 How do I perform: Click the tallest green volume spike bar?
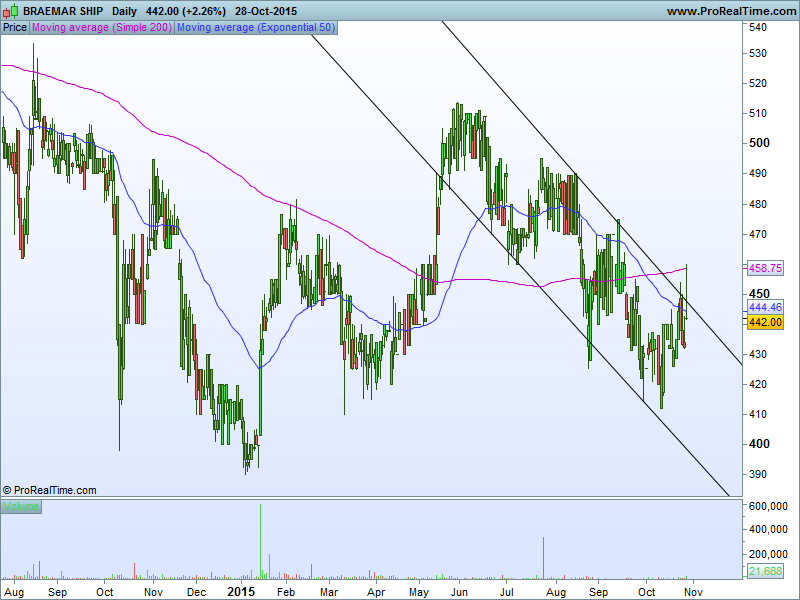pos(260,540)
